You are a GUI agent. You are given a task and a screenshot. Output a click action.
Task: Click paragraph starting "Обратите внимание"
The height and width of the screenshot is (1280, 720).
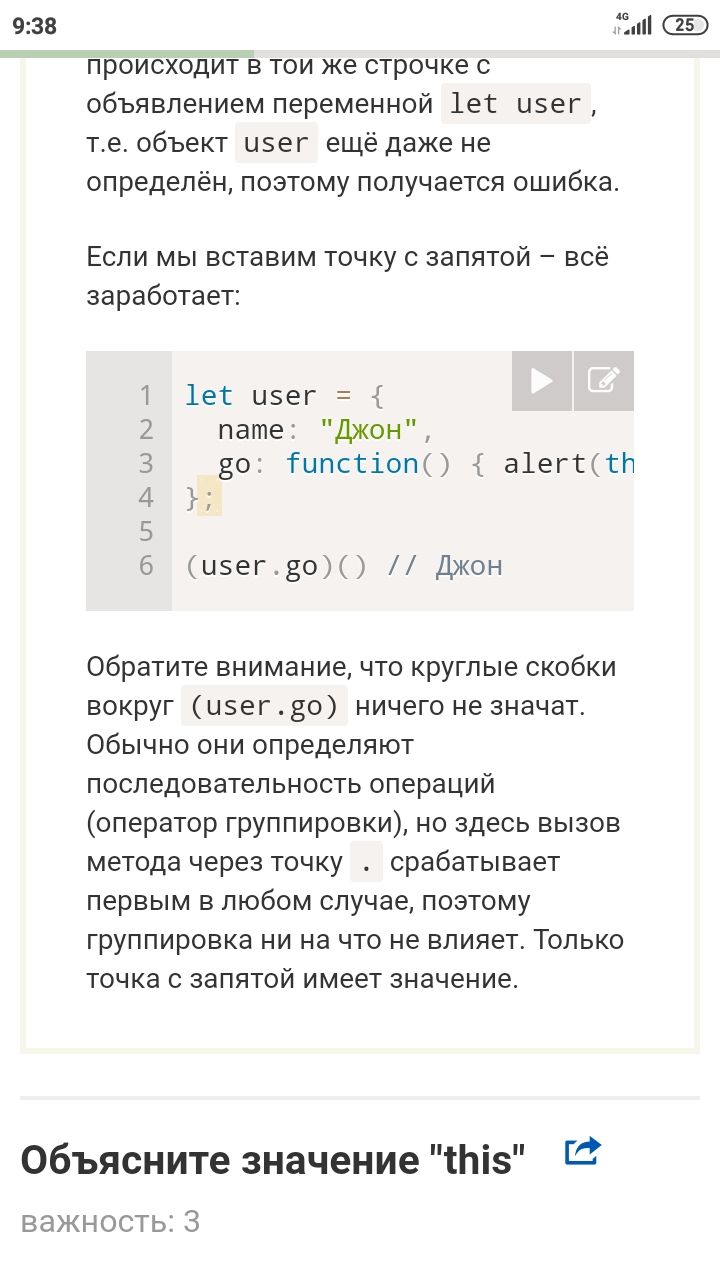[355, 823]
